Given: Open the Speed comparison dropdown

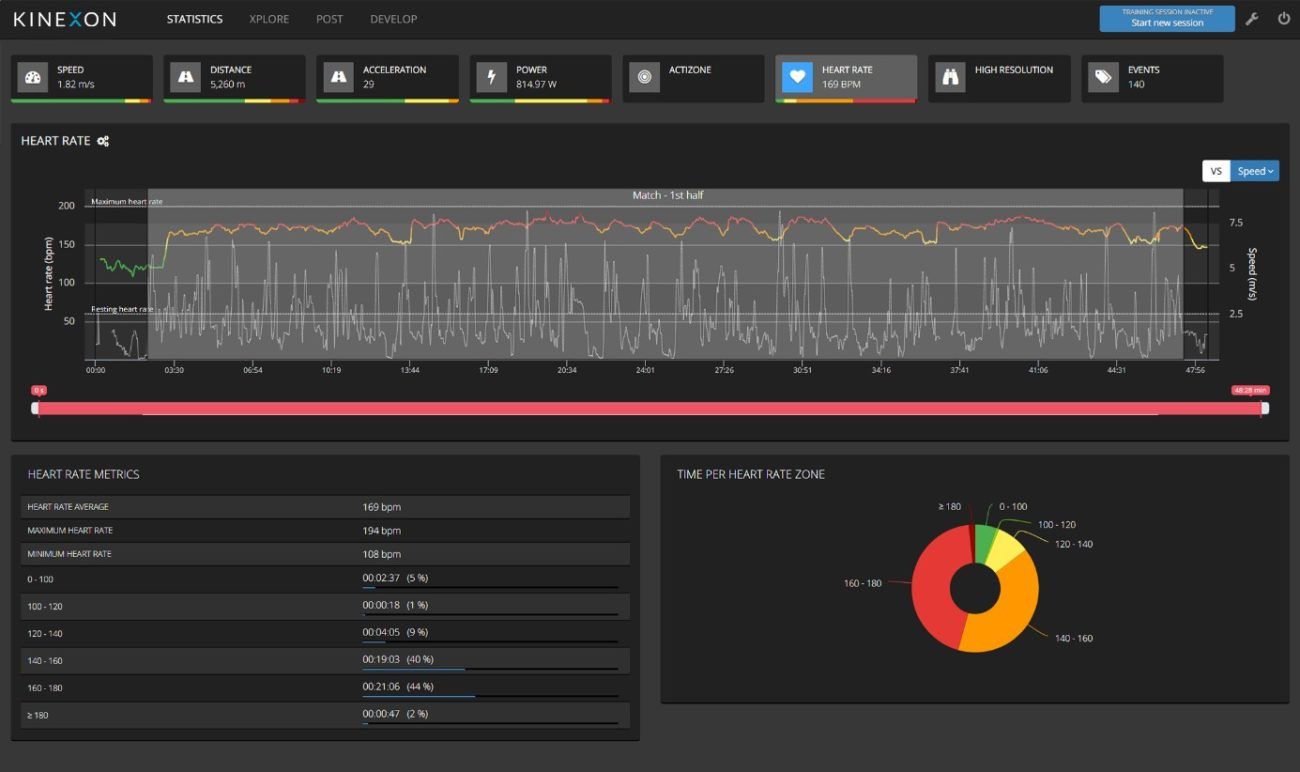Looking at the screenshot, I should tap(1255, 170).
